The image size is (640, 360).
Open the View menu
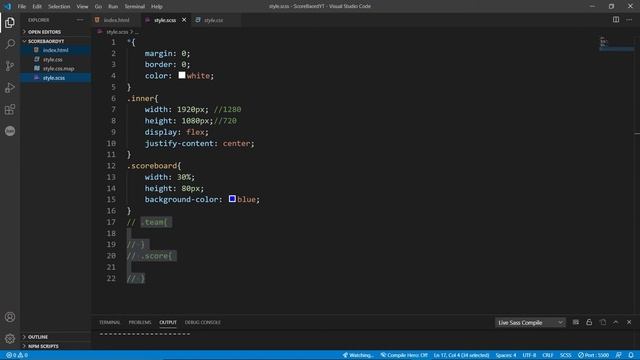tap(82, 6)
